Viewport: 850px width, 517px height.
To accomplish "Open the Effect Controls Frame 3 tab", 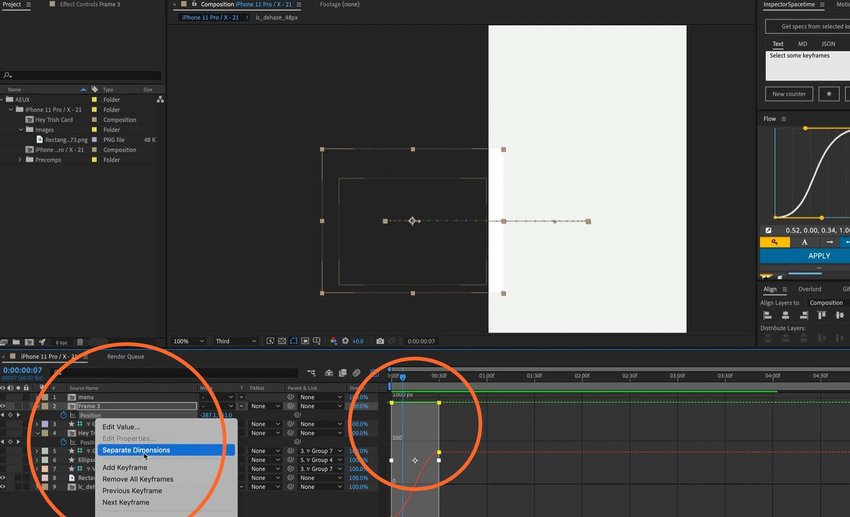I will (x=90, y=4).
